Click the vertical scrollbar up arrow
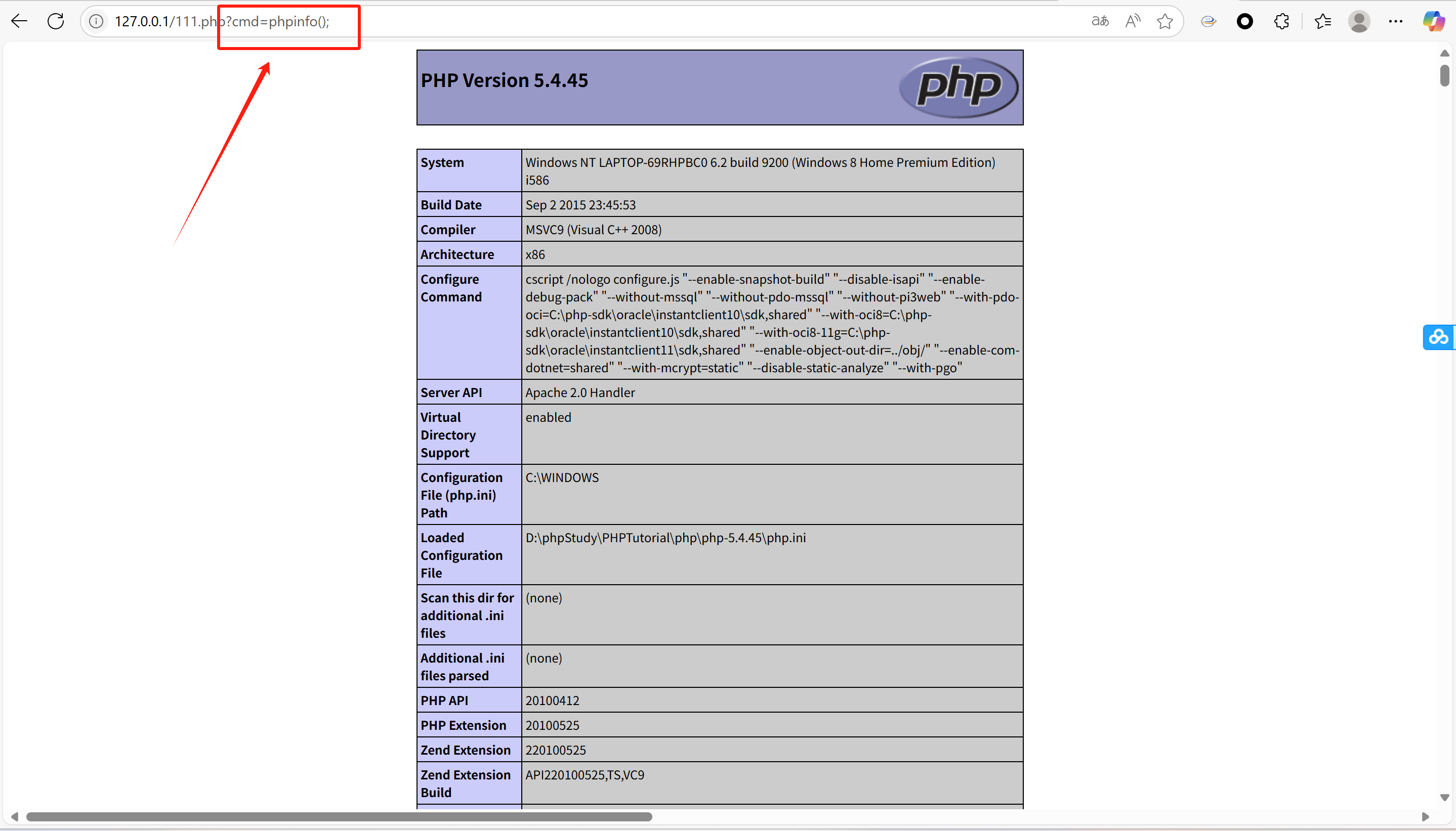 (x=1444, y=53)
